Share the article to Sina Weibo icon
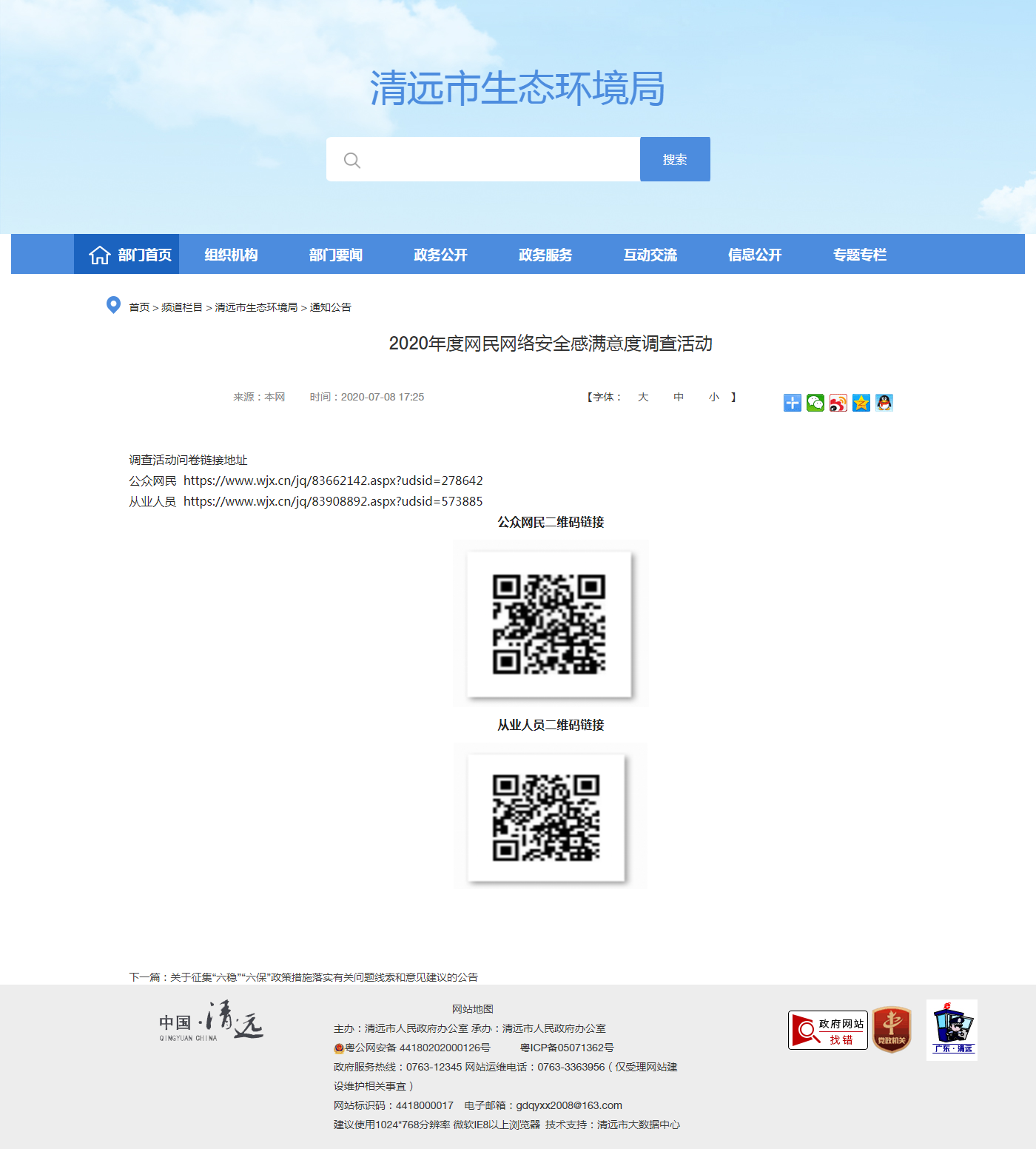Screen dimensions: 1036x1149 [838, 403]
